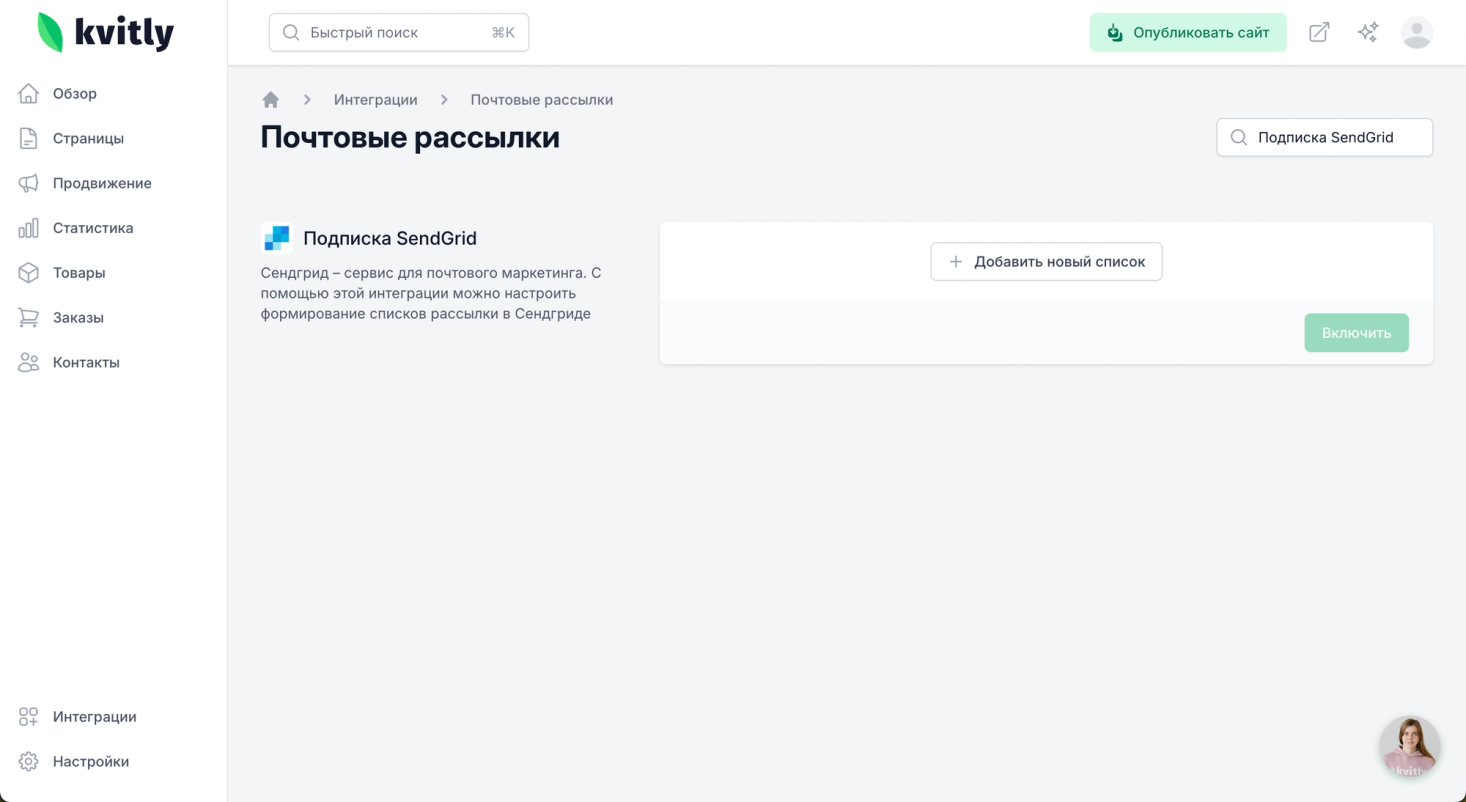1466x802 pixels.
Task: Click the Почтовые рассылки breadcrumb
Action: point(542,100)
